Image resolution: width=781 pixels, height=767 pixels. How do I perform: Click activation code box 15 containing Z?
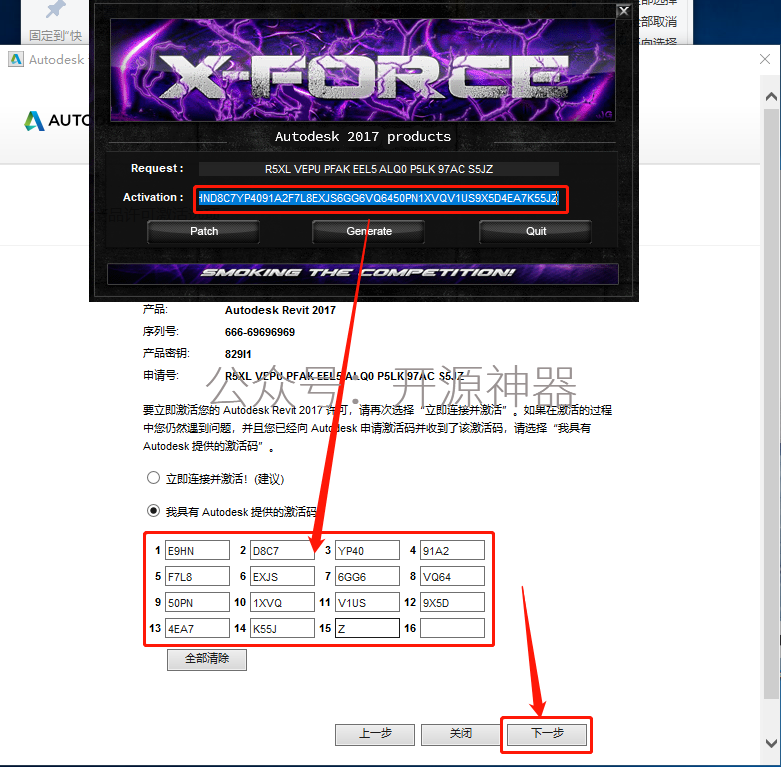pos(367,628)
